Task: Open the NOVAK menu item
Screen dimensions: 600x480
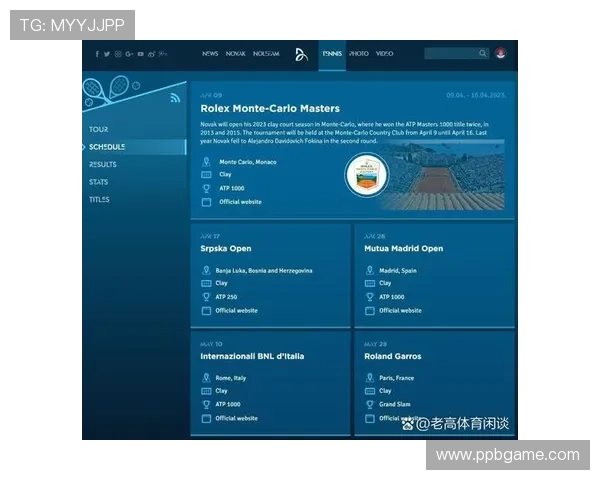Action: click(235, 54)
